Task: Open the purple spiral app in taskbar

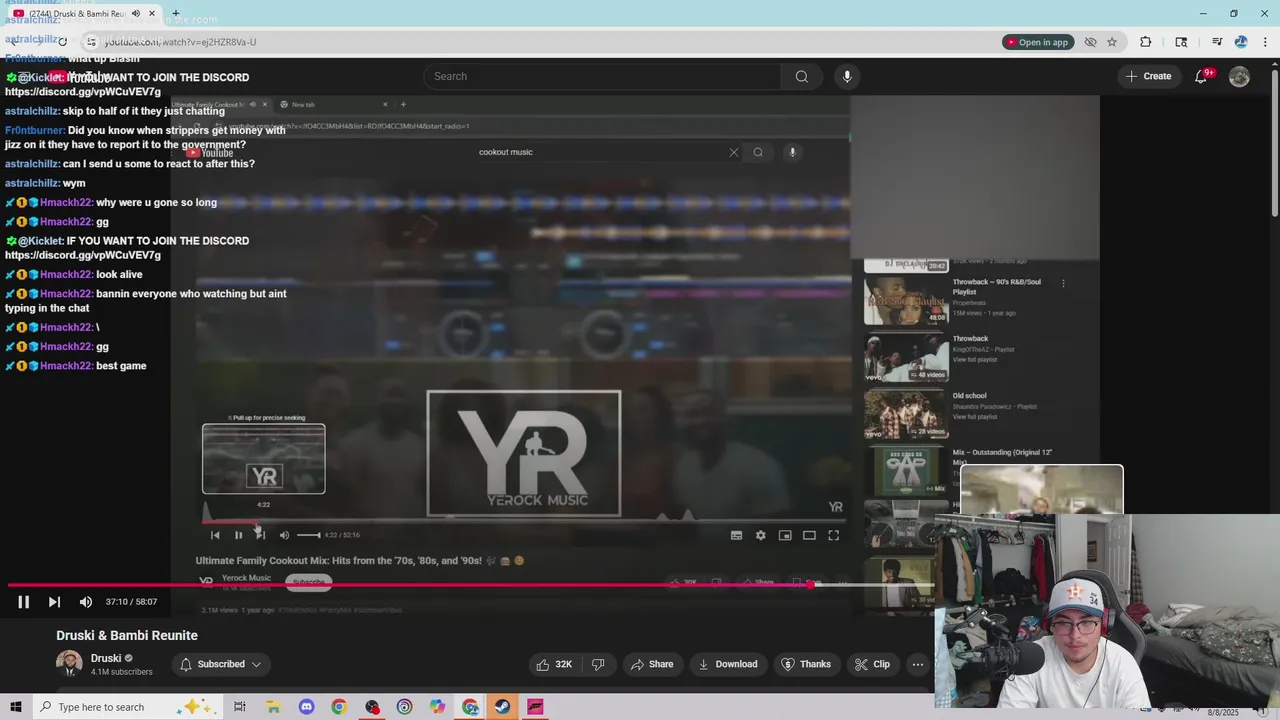Action: (404, 707)
